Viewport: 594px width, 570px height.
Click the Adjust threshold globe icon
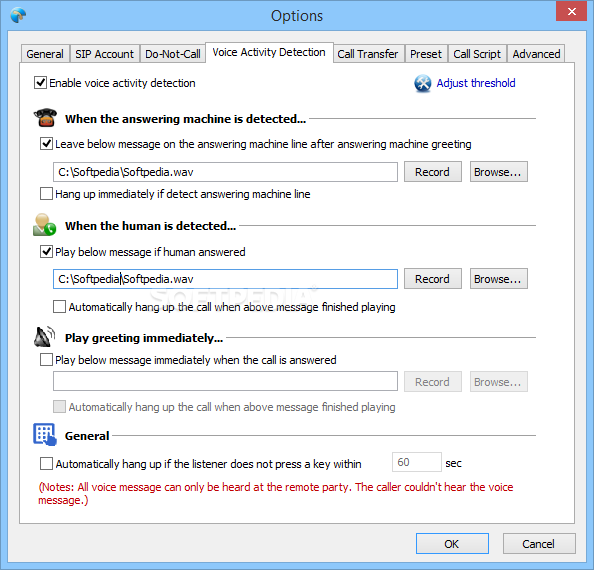click(422, 83)
